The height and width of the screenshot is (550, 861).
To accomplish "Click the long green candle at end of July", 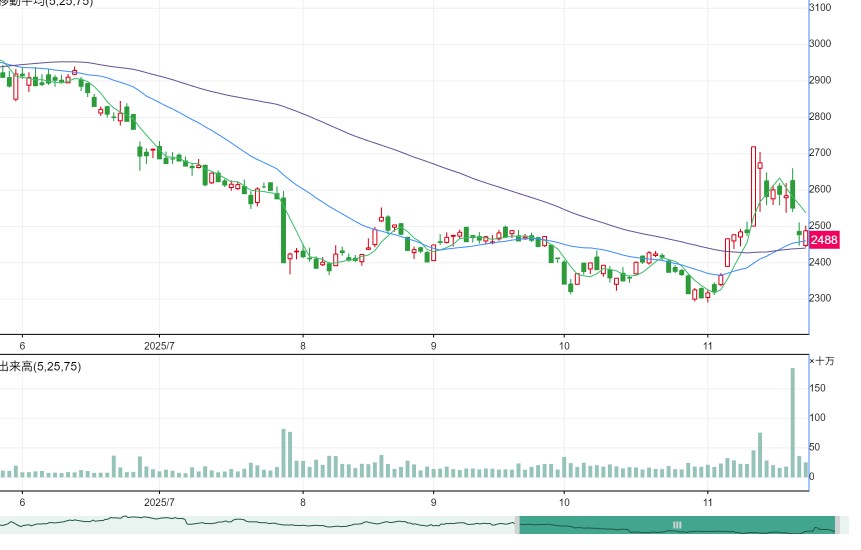I will [x=283, y=230].
